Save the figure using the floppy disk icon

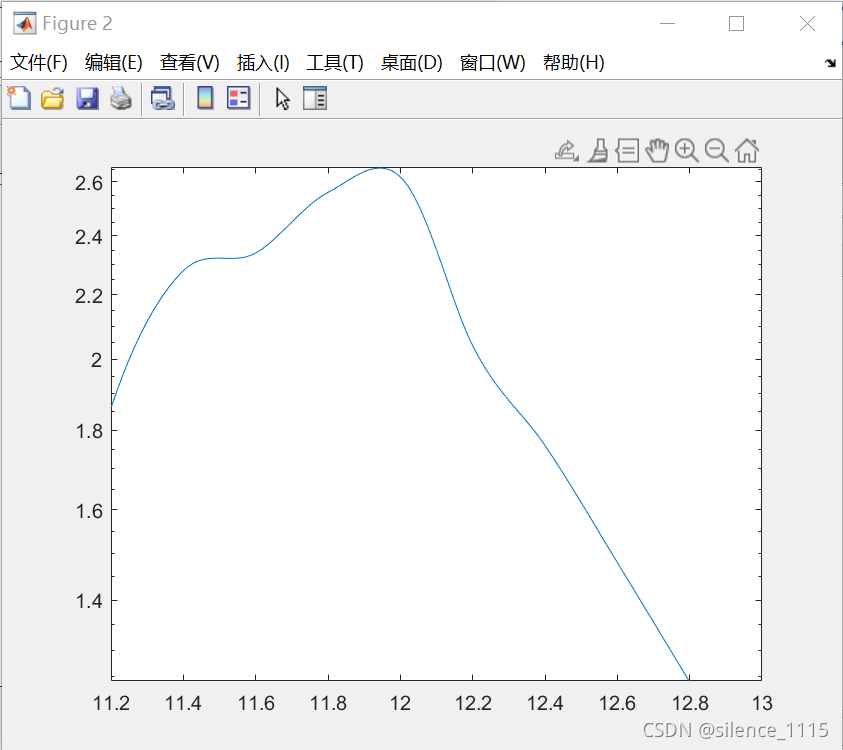tap(87, 98)
